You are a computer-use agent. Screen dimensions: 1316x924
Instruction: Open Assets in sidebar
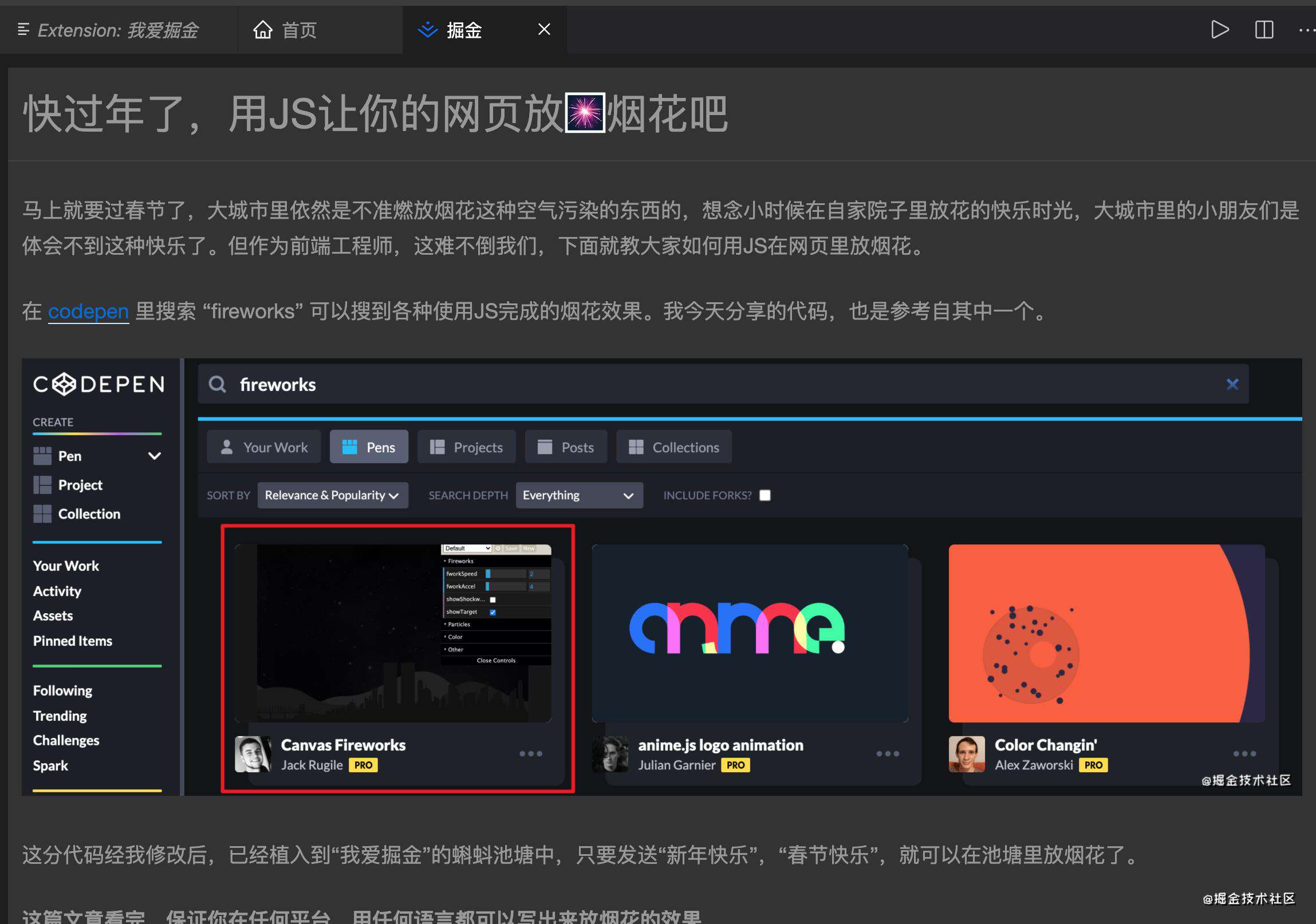53,615
